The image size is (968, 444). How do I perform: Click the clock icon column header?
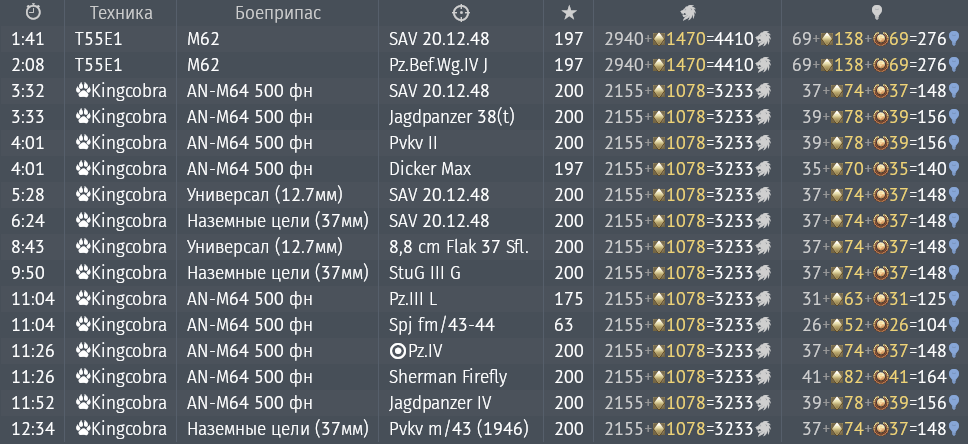[32, 12]
